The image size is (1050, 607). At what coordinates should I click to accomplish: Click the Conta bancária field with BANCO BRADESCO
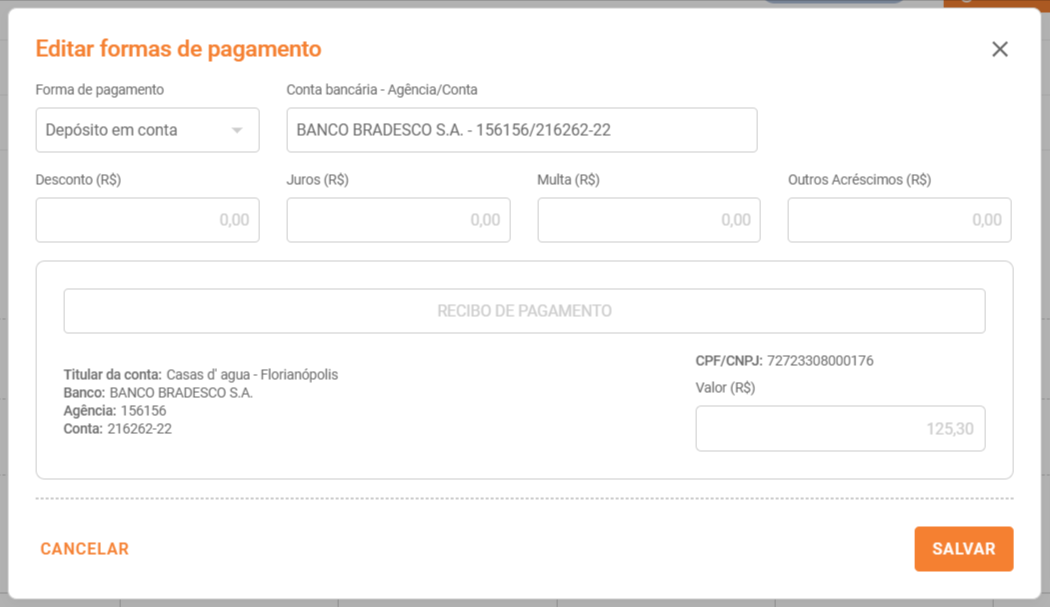521,130
